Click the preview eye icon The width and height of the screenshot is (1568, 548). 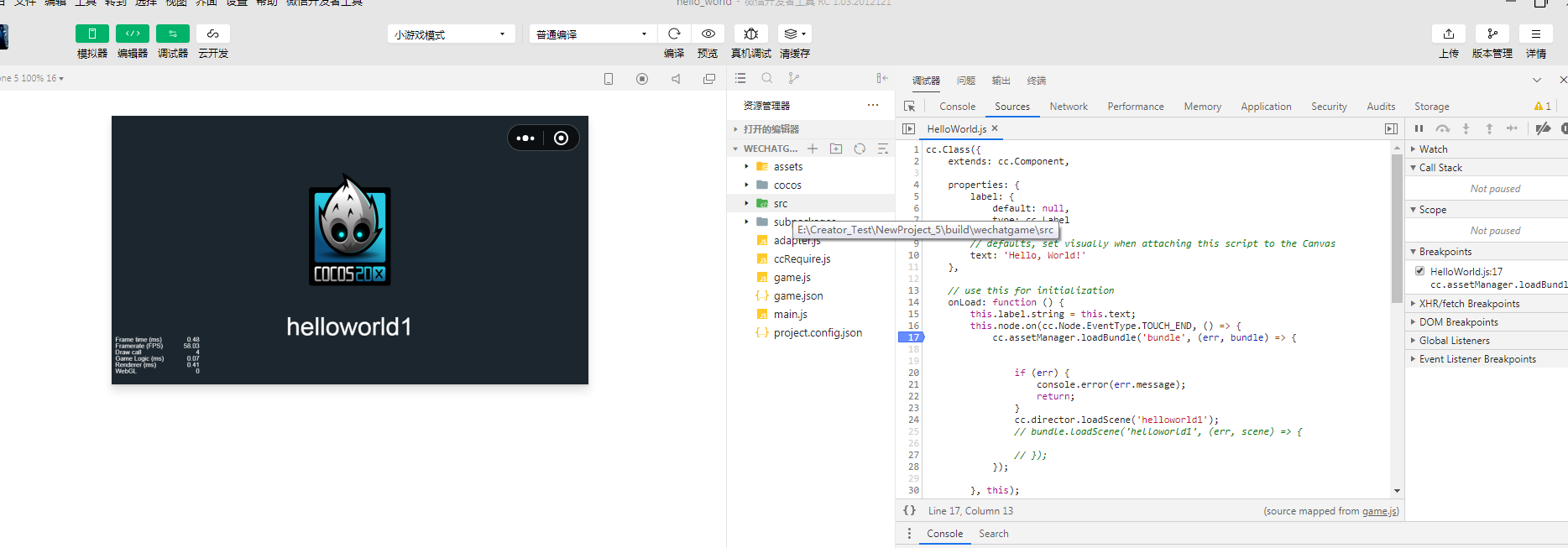708,34
